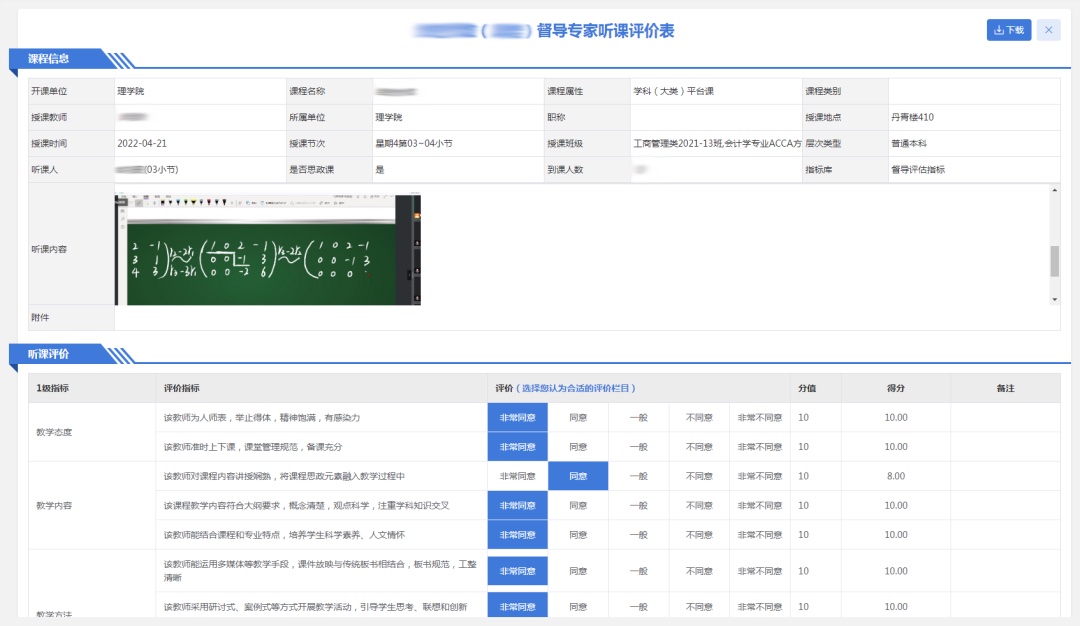1080x626 pixels.
Task: Click the content box scrollbar up arrow
Action: pyautogui.click(x=1054, y=189)
